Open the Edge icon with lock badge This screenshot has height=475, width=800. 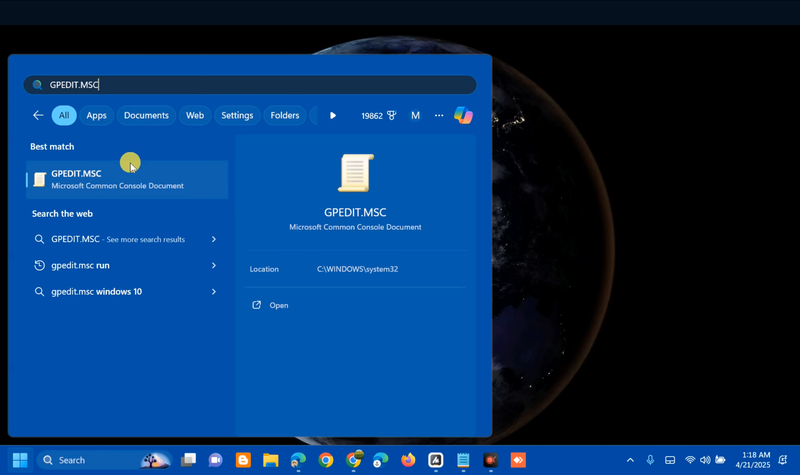pyautogui.click(x=381, y=460)
